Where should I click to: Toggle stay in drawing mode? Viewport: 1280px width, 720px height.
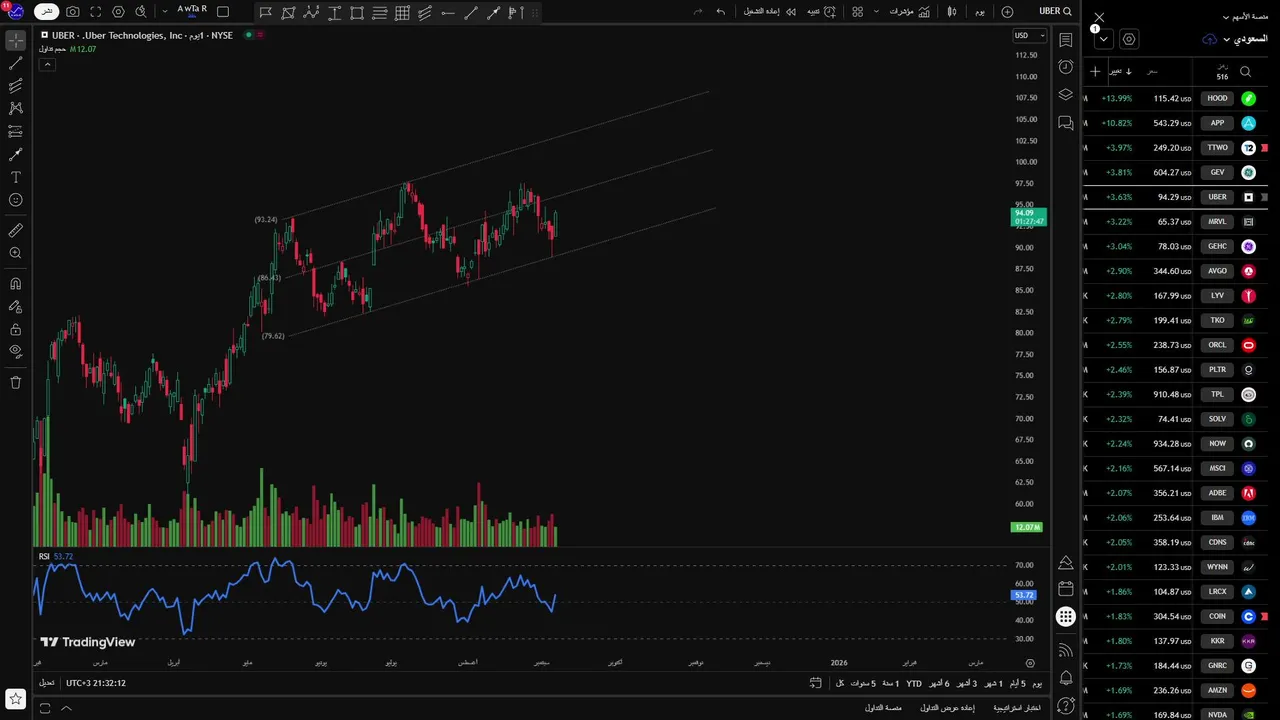click(x=16, y=306)
